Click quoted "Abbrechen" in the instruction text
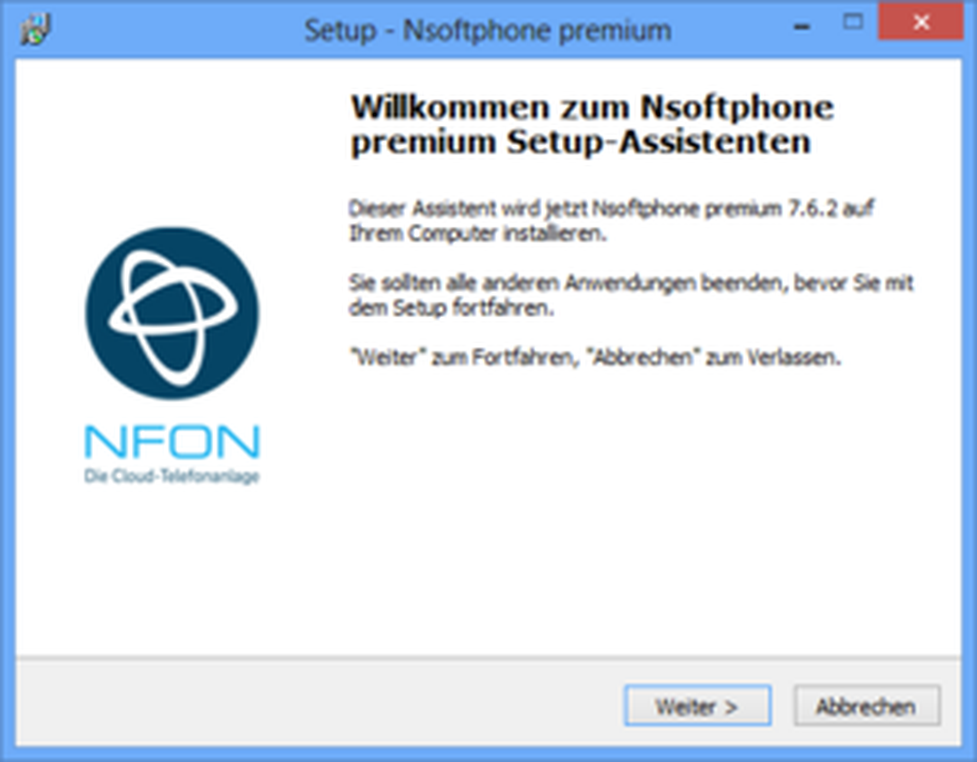The width and height of the screenshot is (977, 762). [643, 358]
